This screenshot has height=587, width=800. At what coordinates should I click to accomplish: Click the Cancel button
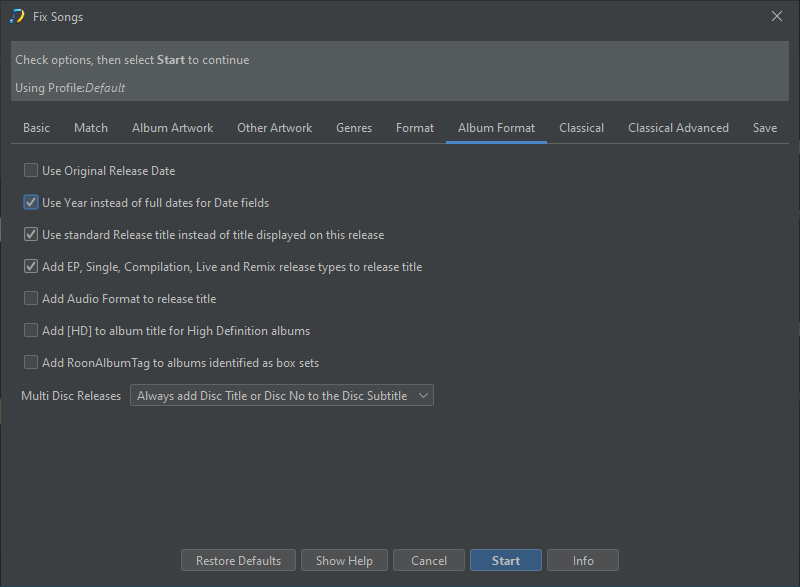click(x=429, y=561)
